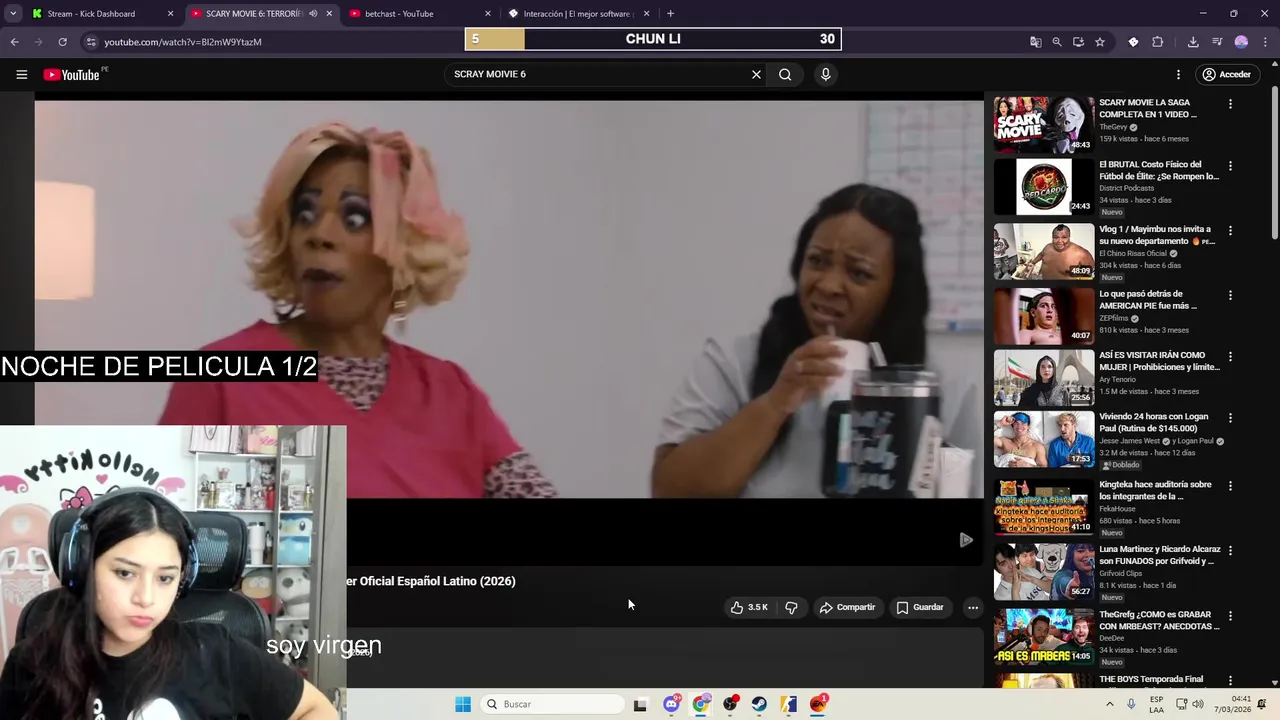This screenshot has width=1280, height=720.
Task: Like the video with thumbs-up 3.5 K
Action: click(749, 607)
